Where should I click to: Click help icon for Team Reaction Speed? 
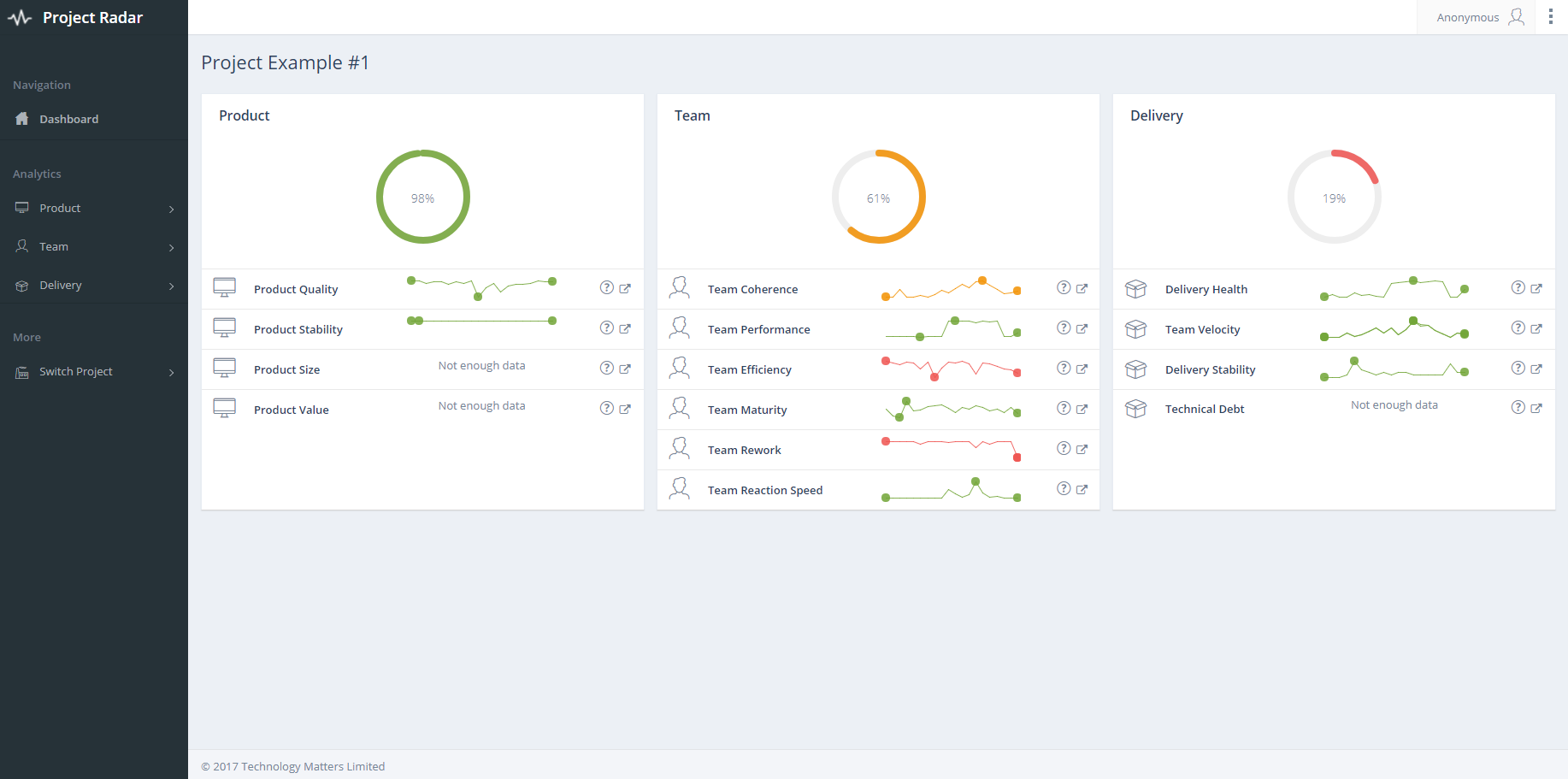pos(1064,489)
